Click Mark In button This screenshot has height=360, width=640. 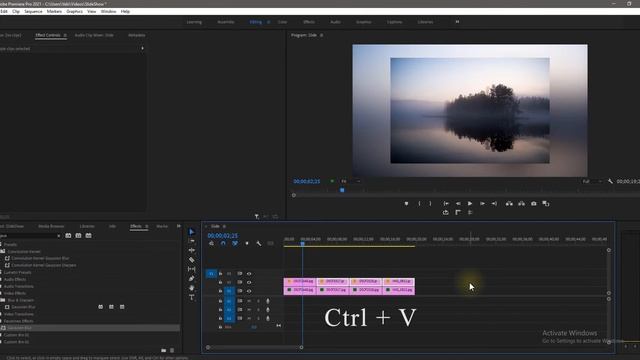pos(419,204)
